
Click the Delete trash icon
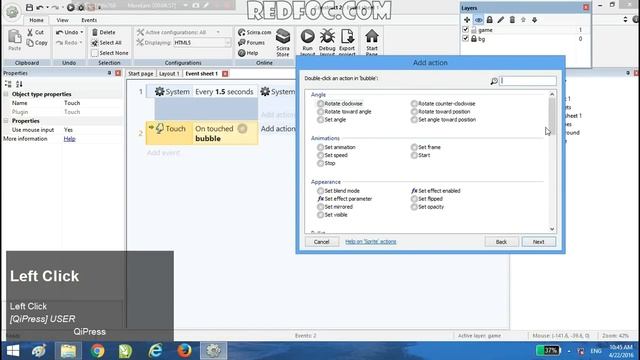coord(95,32)
